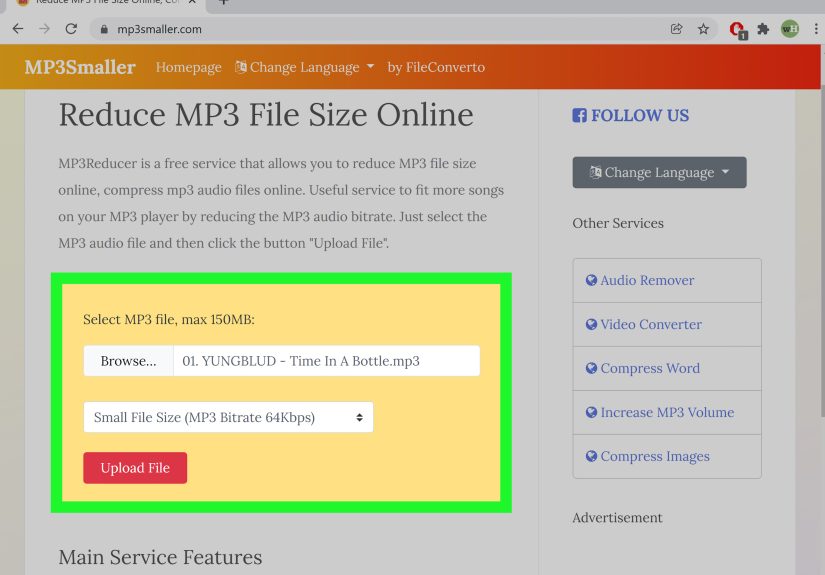
Task: Open Chrome's three-dot menu
Action: coord(816,29)
